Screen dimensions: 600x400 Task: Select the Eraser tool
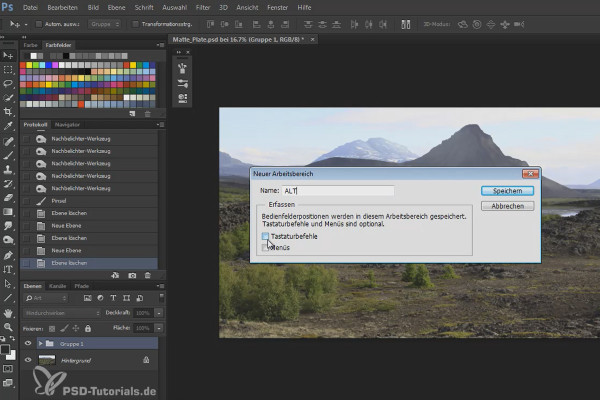pyautogui.click(x=8, y=198)
